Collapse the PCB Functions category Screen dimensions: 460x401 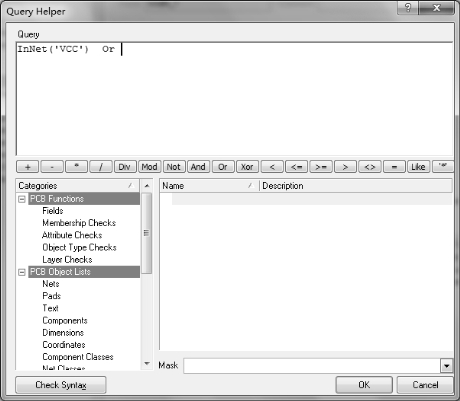tap(22, 199)
